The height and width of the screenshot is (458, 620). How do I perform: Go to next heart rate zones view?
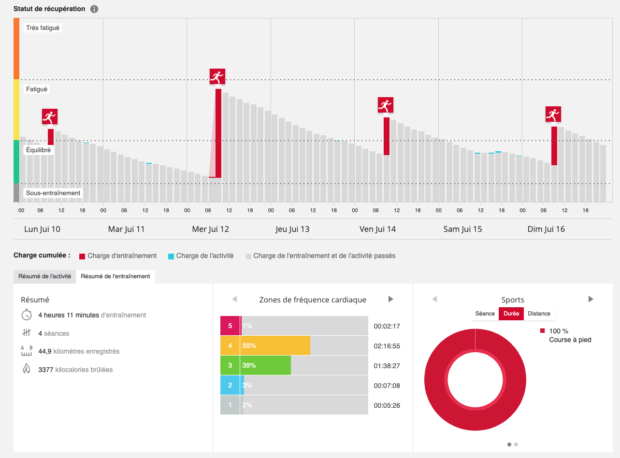point(391,299)
